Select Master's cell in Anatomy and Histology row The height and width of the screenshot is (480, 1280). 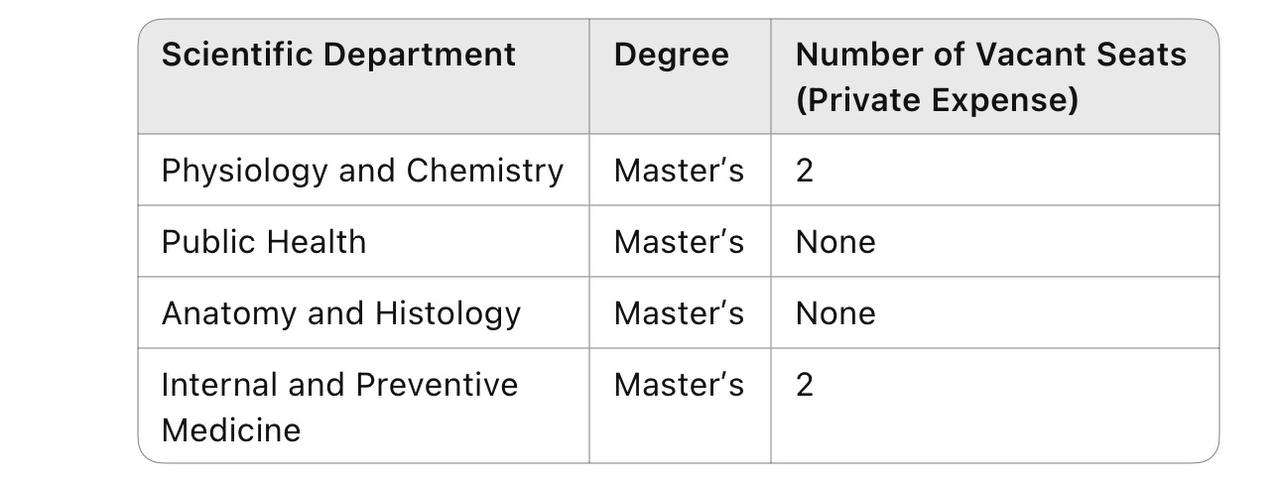[x=678, y=314]
